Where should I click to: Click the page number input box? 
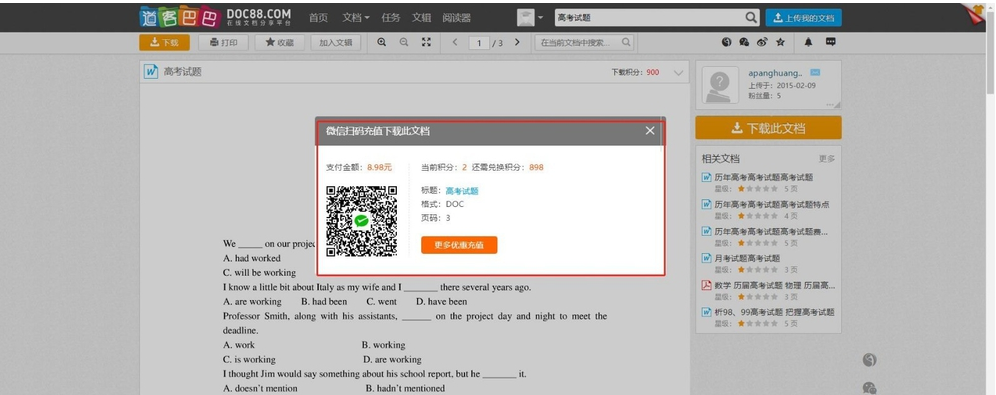click(479, 43)
